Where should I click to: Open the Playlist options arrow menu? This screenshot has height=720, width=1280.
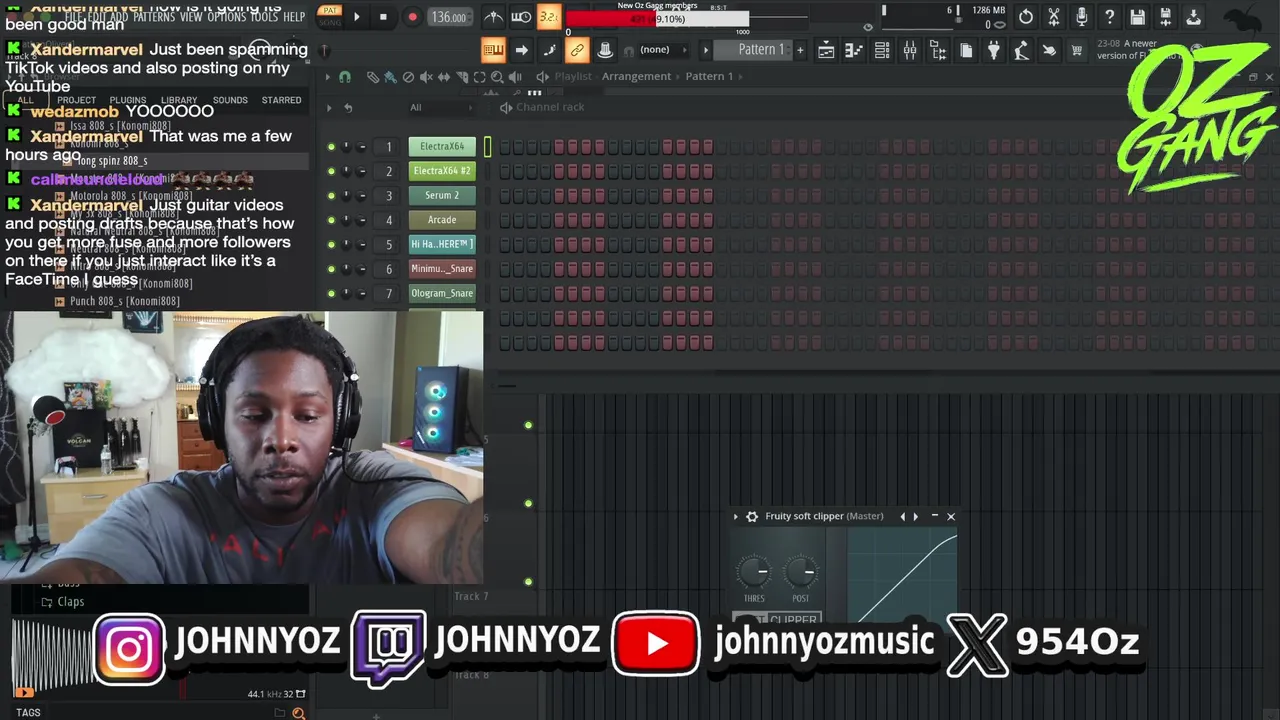pos(327,77)
